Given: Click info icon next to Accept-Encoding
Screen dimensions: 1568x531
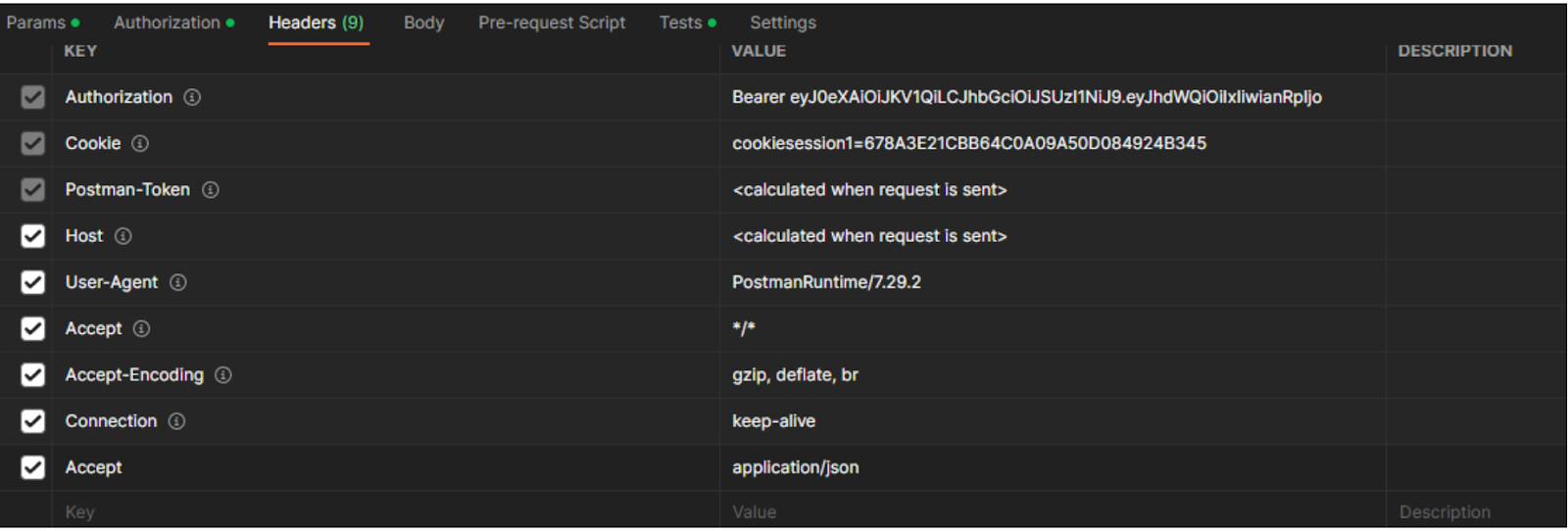Looking at the screenshot, I should pos(223,375).
